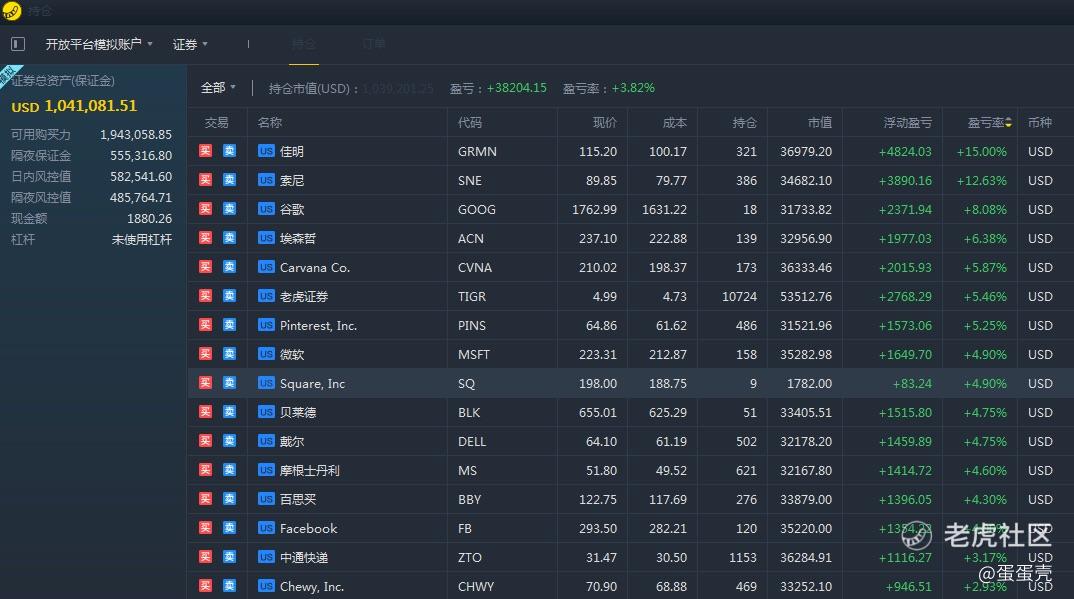This screenshot has height=599, width=1074.
Task: Click the buy icon for FB row
Action: click(205, 528)
